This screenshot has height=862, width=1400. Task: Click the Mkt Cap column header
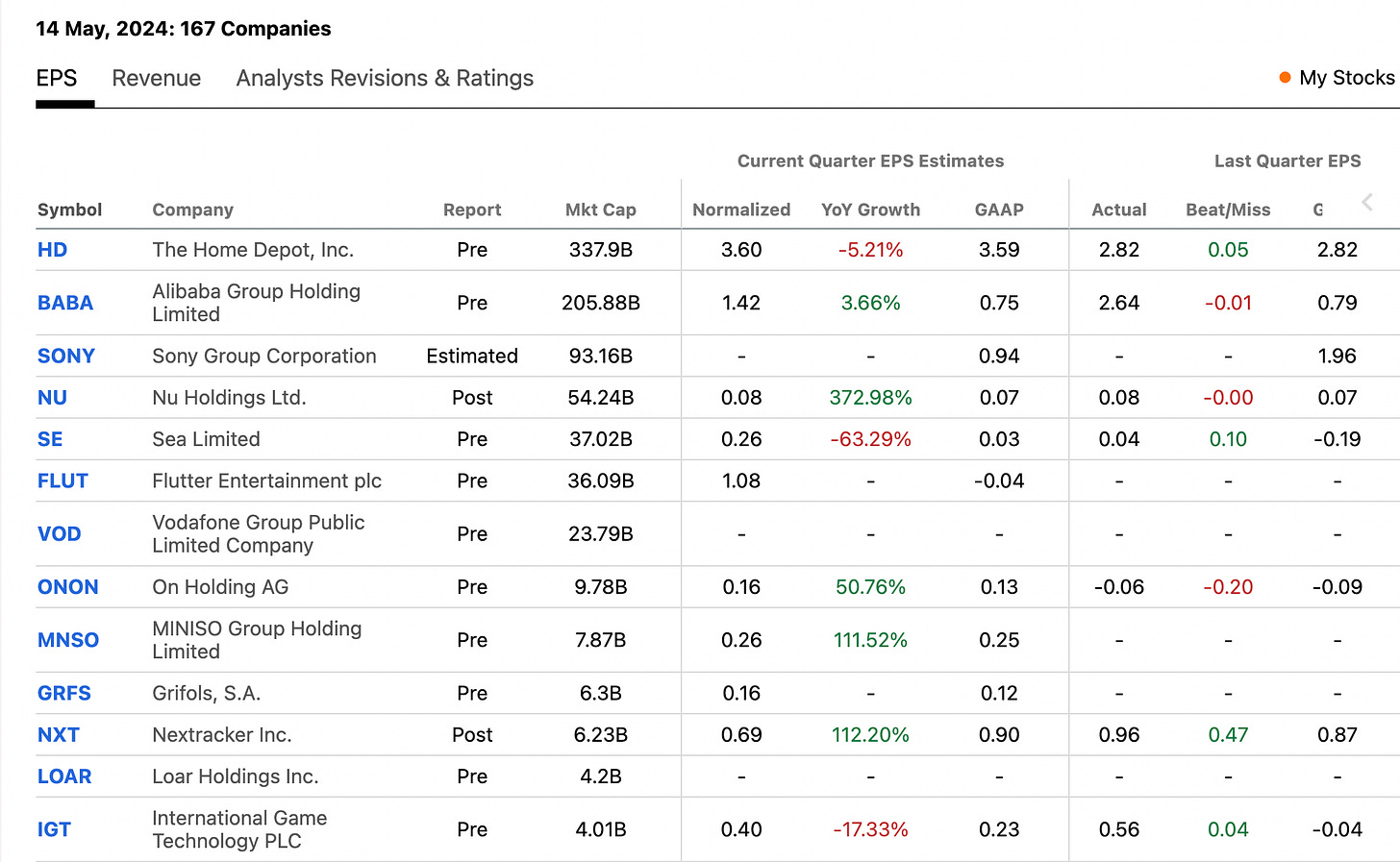[601, 209]
